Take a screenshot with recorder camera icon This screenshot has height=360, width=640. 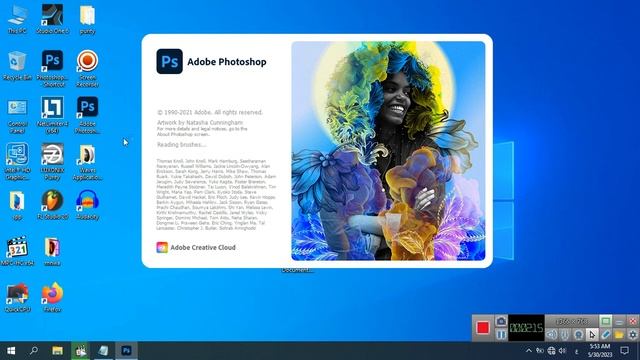[x=501, y=321]
